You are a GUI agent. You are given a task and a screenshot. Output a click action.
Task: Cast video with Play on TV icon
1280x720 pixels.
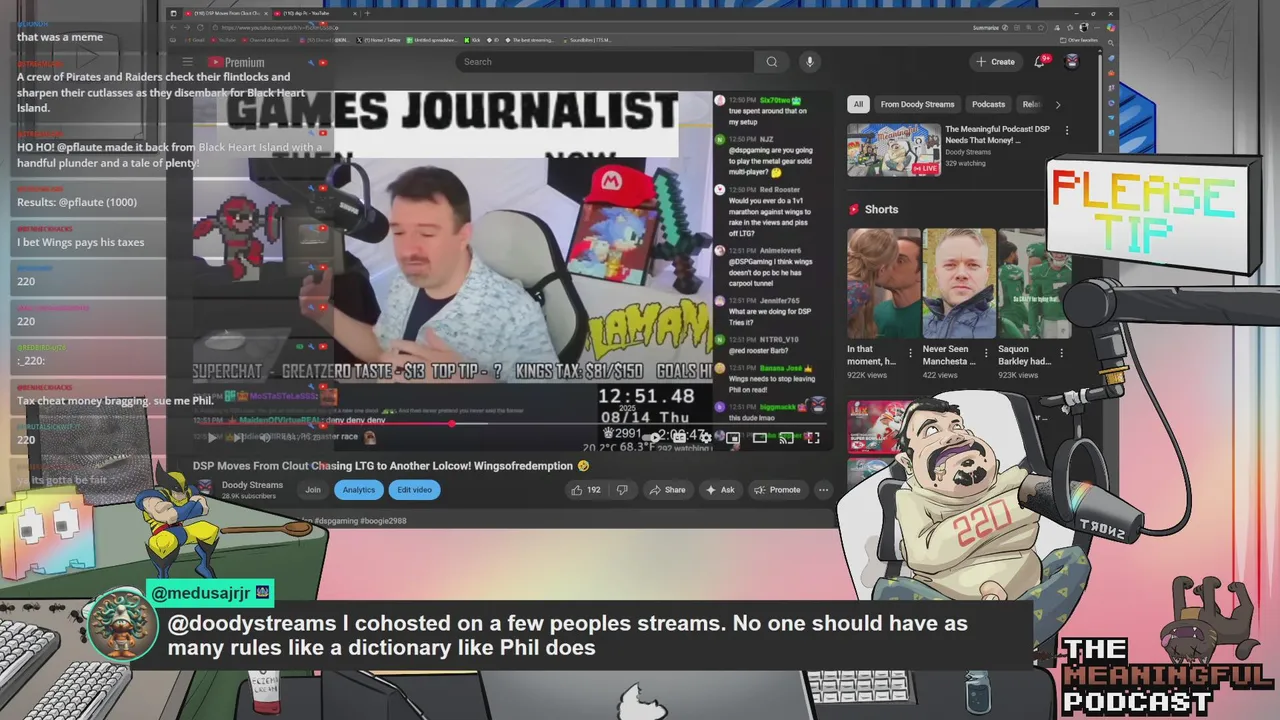pyautogui.click(x=787, y=437)
